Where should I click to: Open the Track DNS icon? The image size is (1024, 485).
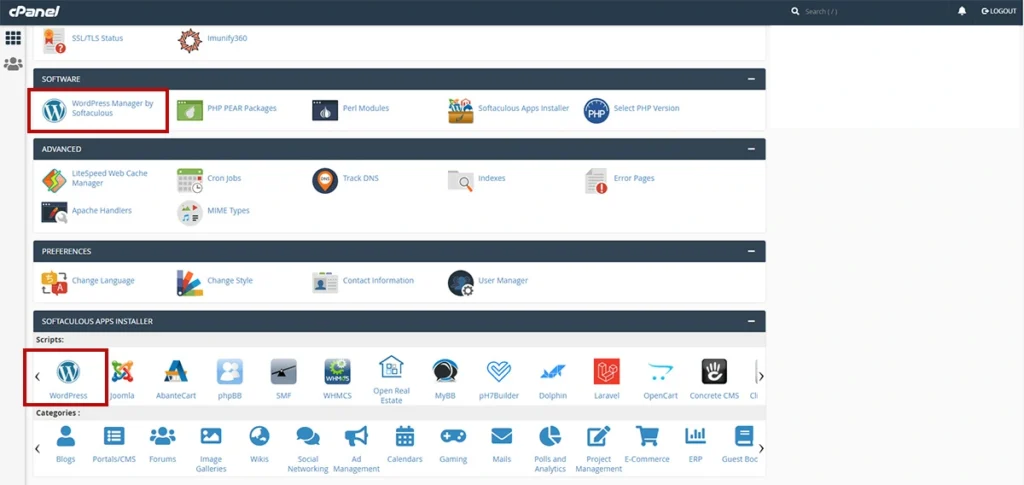click(x=325, y=180)
